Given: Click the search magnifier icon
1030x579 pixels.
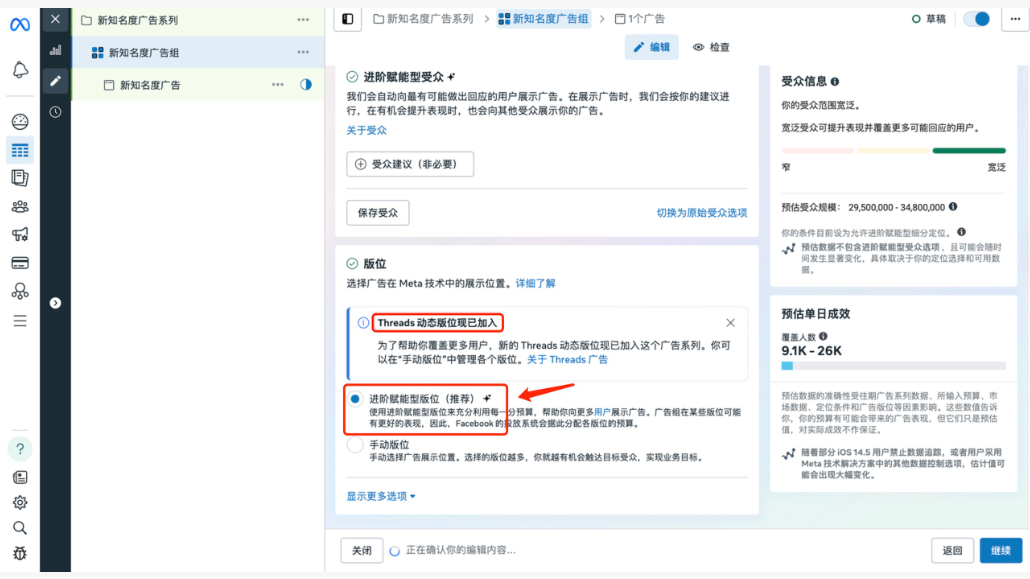Looking at the screenshot, I should point(20,527).
